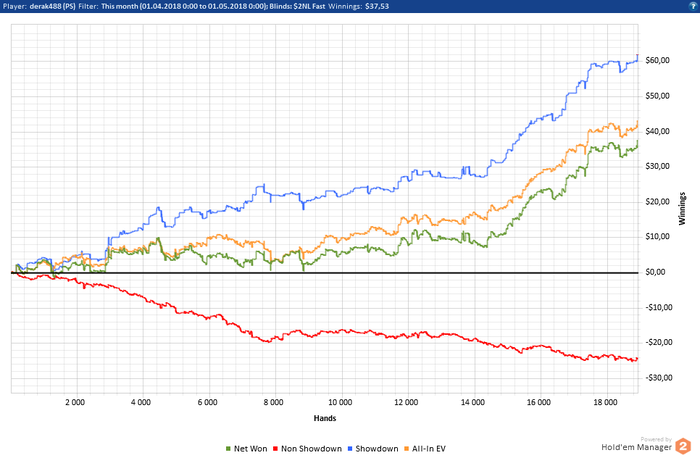Click the $10,00 y-axis label

(x=657, y=237)
